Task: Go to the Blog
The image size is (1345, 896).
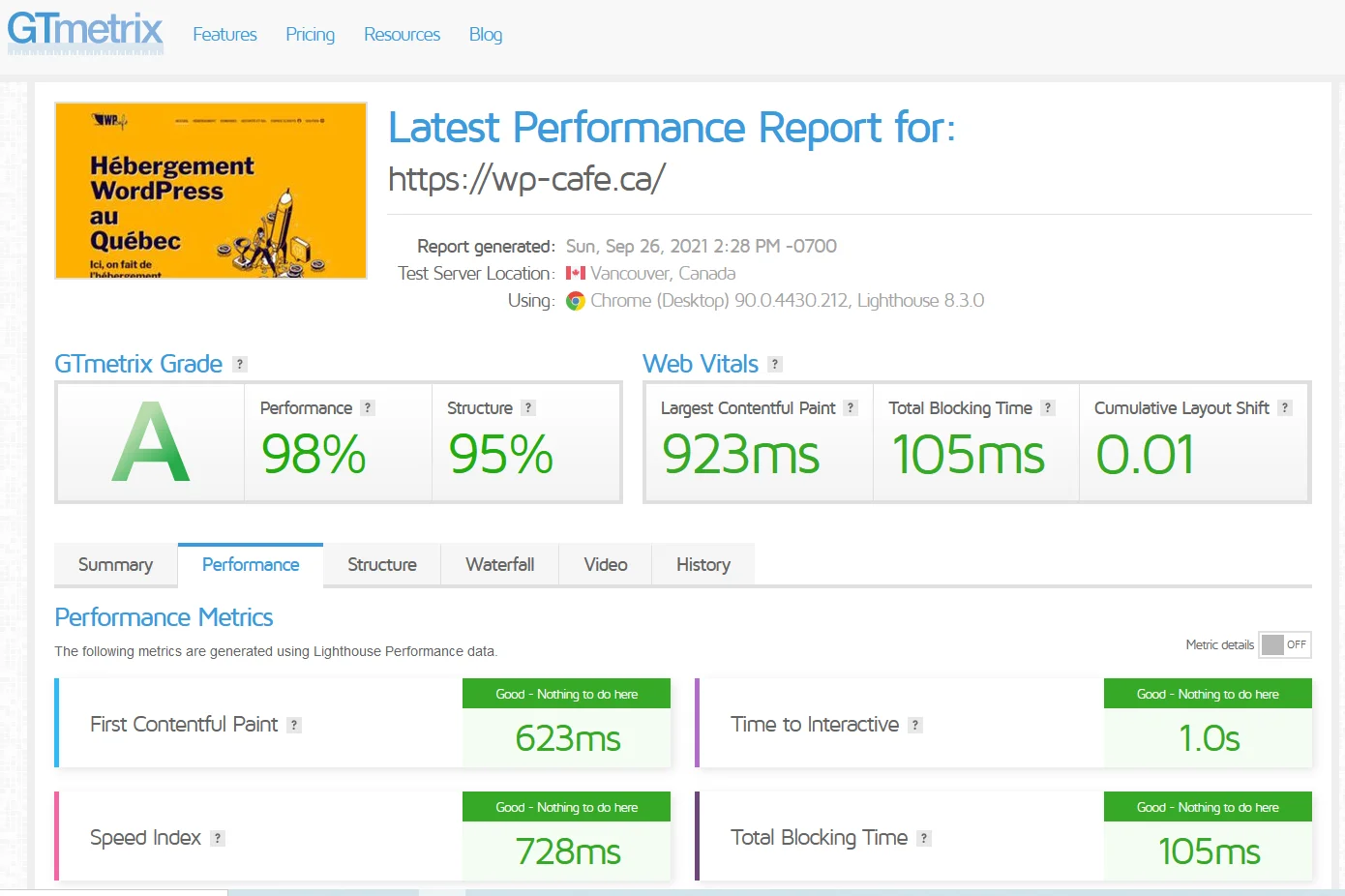Action: pyautogui.click(x=486, y=35)
